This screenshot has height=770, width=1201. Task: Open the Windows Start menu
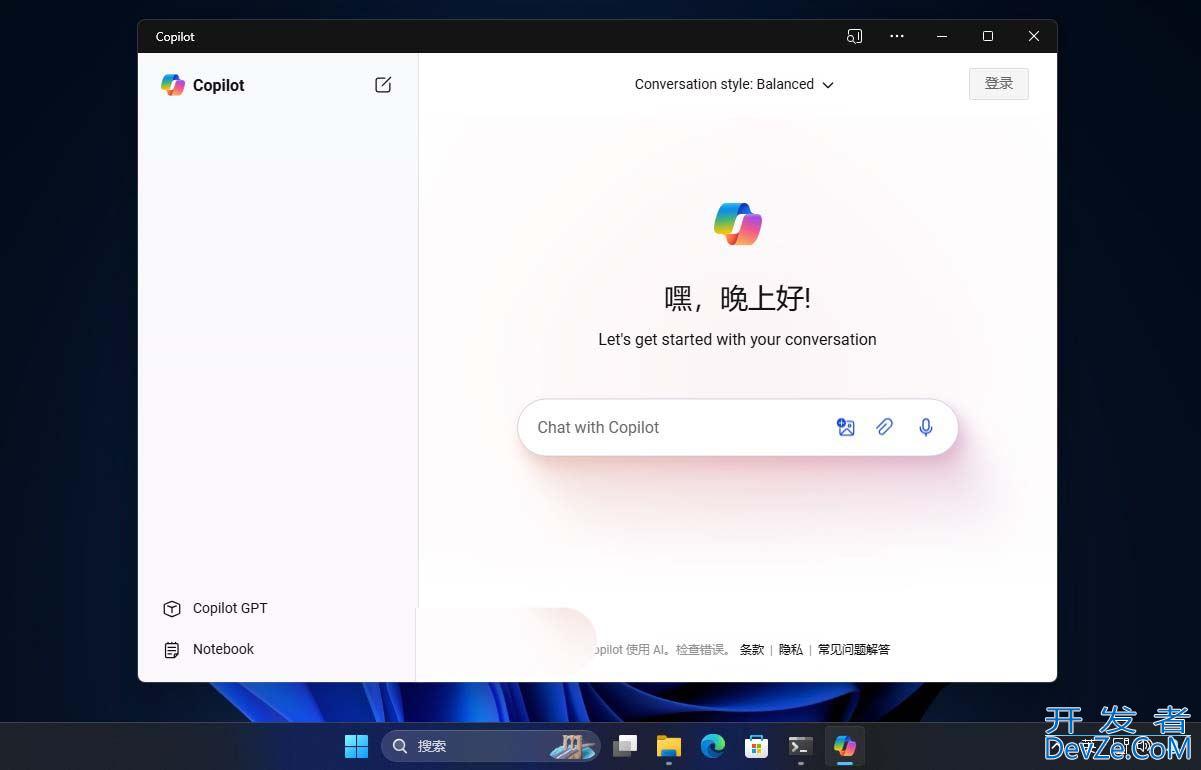(x=357, y=746)
